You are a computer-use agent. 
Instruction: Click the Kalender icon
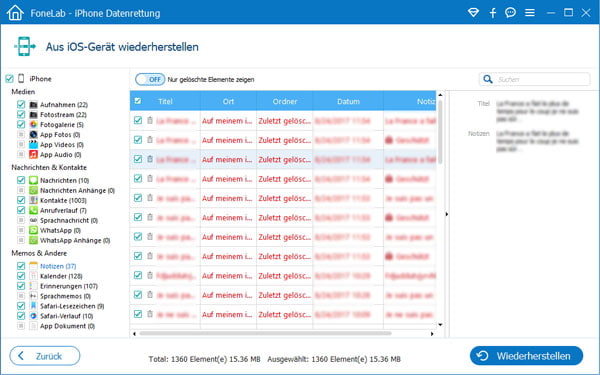click(x=34, y=276)
